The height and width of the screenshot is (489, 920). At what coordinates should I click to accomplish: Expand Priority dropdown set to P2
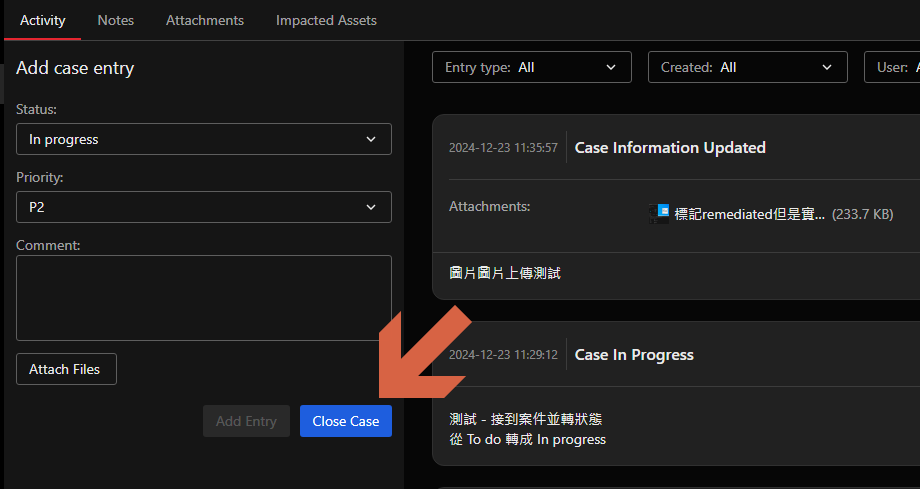[x=203, y=207]
